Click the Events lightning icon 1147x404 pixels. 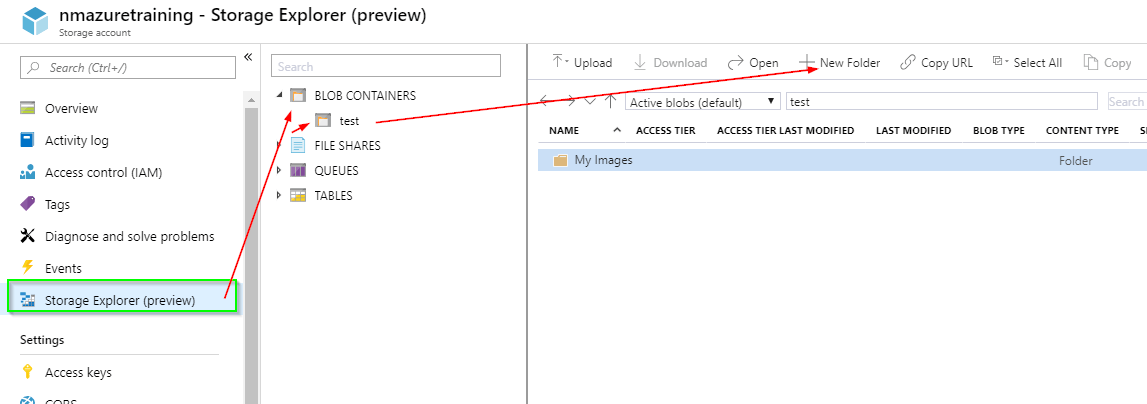pos(28,268)
